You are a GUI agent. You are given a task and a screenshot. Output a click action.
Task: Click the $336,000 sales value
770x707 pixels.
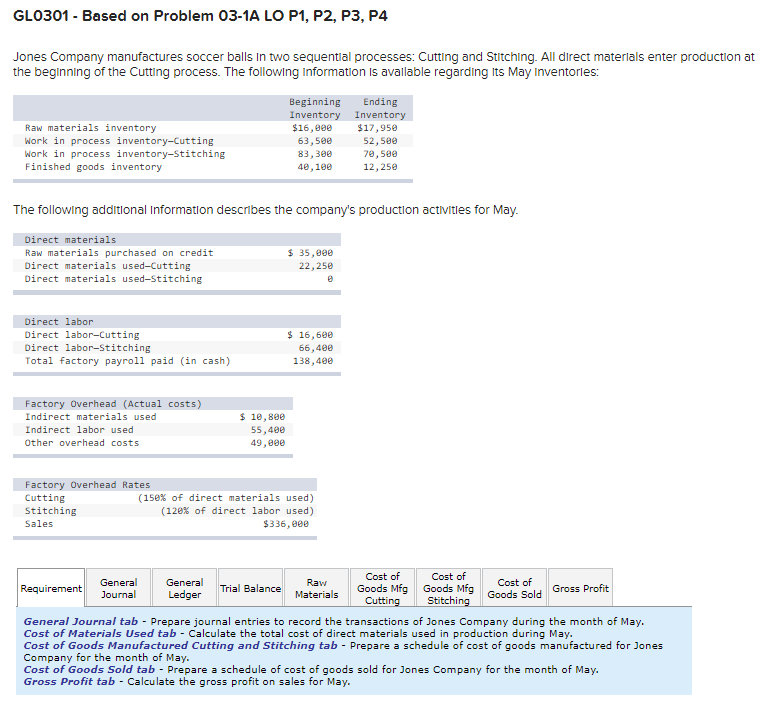286,524
